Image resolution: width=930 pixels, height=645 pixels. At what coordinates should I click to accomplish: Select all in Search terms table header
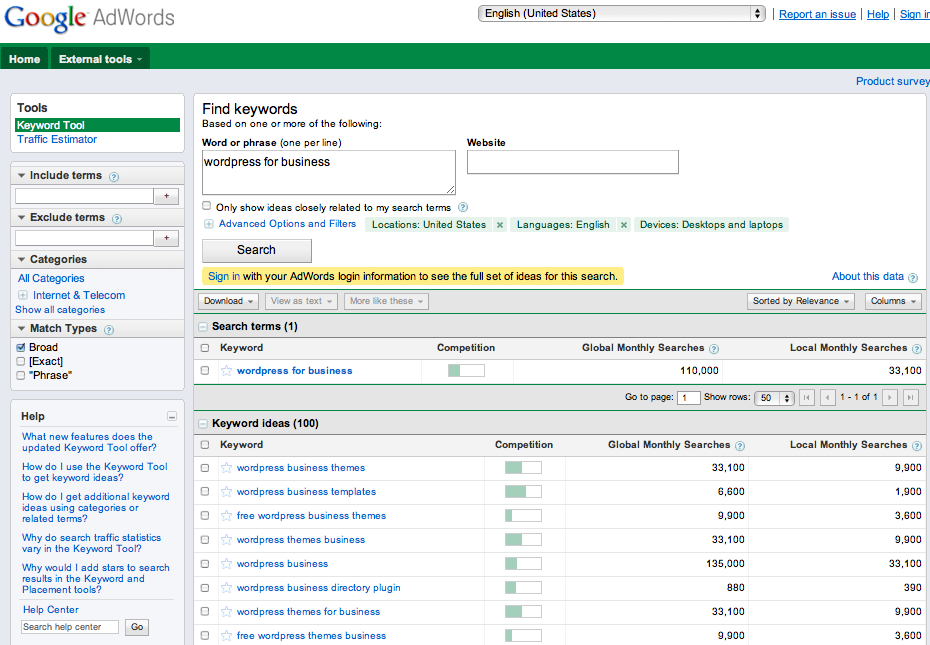(x=205, y=348)
